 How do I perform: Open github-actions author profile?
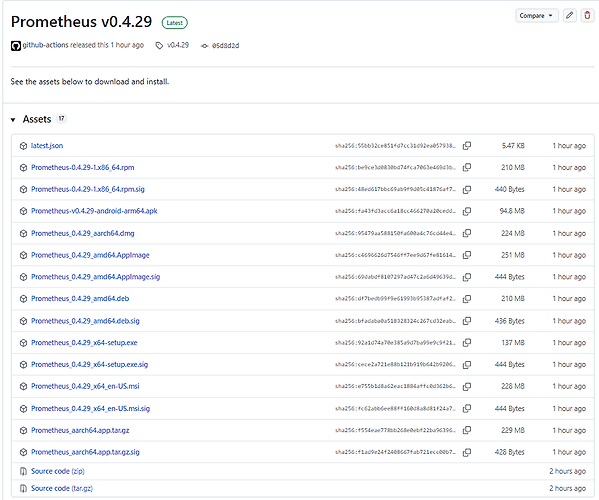click(x=45, y=45)
